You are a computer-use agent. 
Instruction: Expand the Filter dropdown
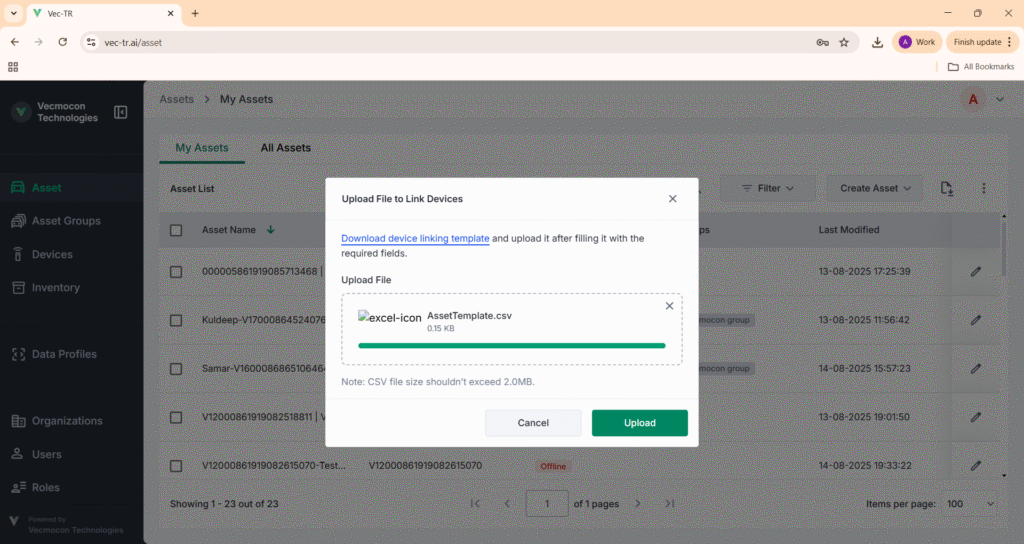click(x=767, y=188)
